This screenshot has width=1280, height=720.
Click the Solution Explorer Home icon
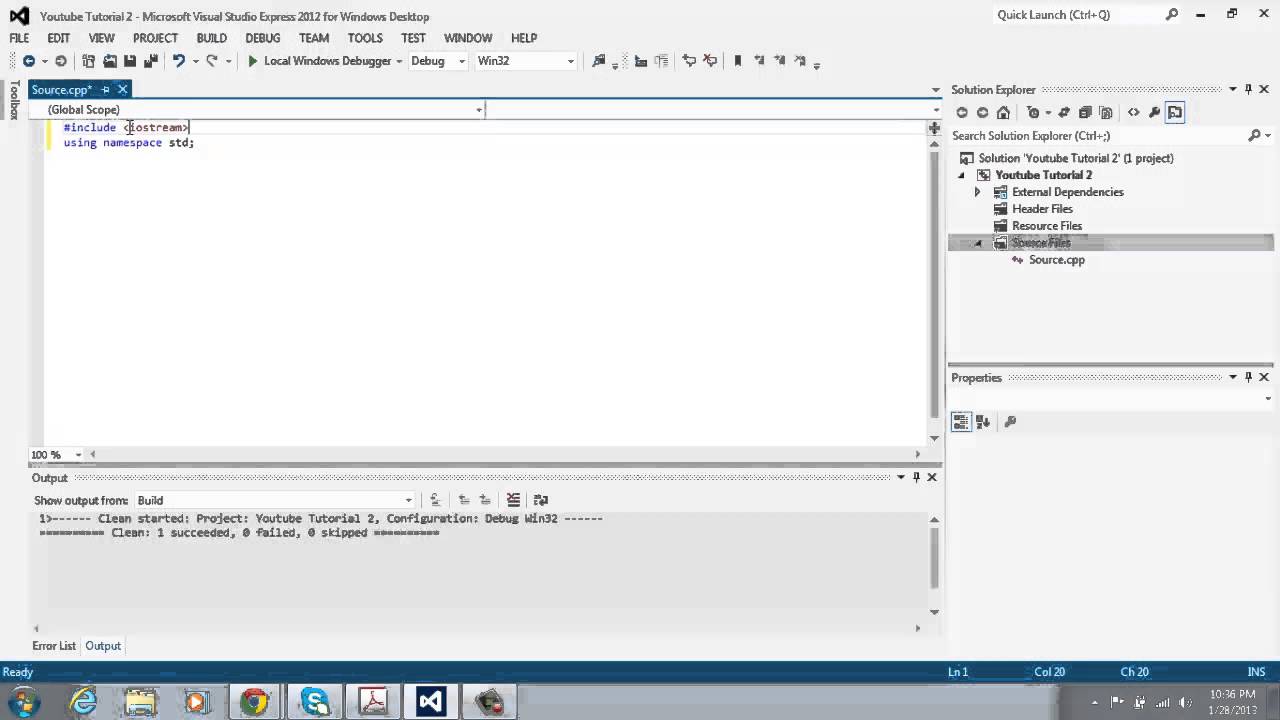(1004, 113)
